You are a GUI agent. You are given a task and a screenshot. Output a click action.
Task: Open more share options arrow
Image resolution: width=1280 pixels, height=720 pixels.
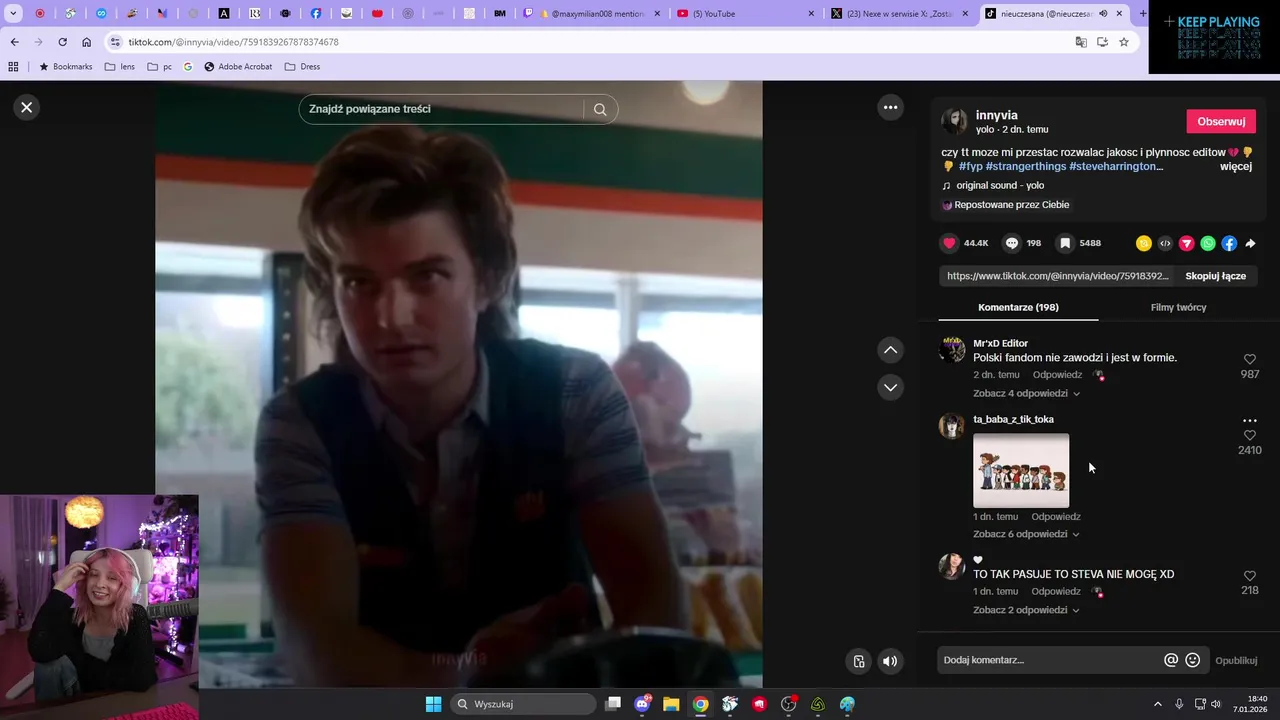pos(1250,243)
